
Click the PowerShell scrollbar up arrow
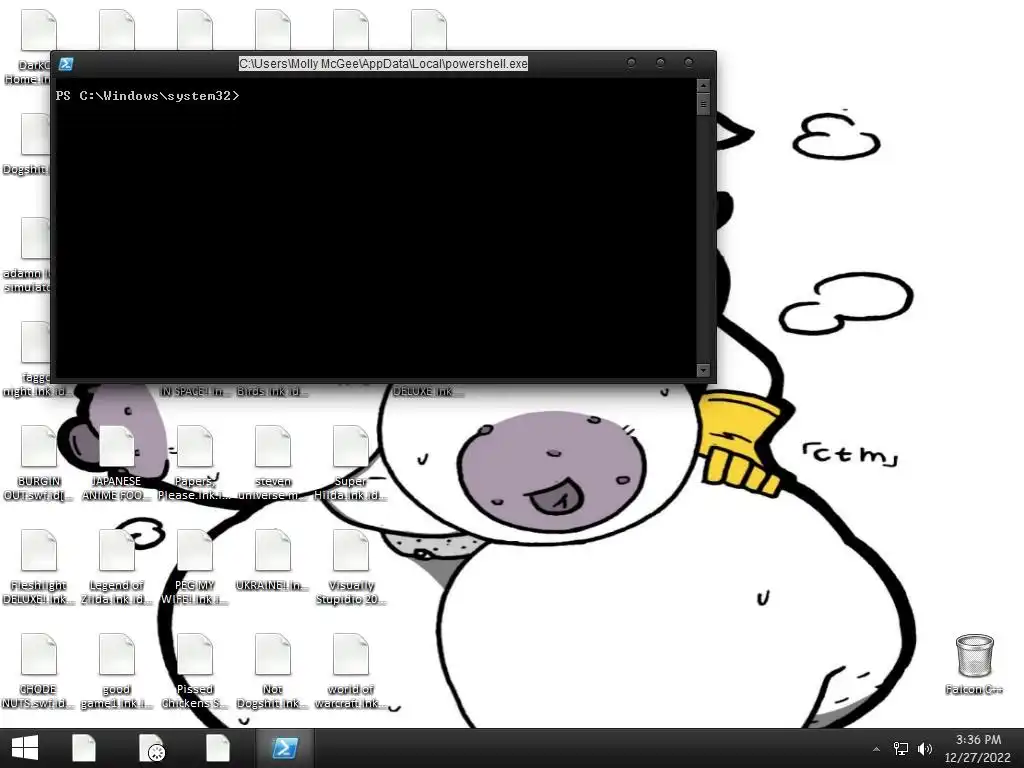tap(703, 86)
